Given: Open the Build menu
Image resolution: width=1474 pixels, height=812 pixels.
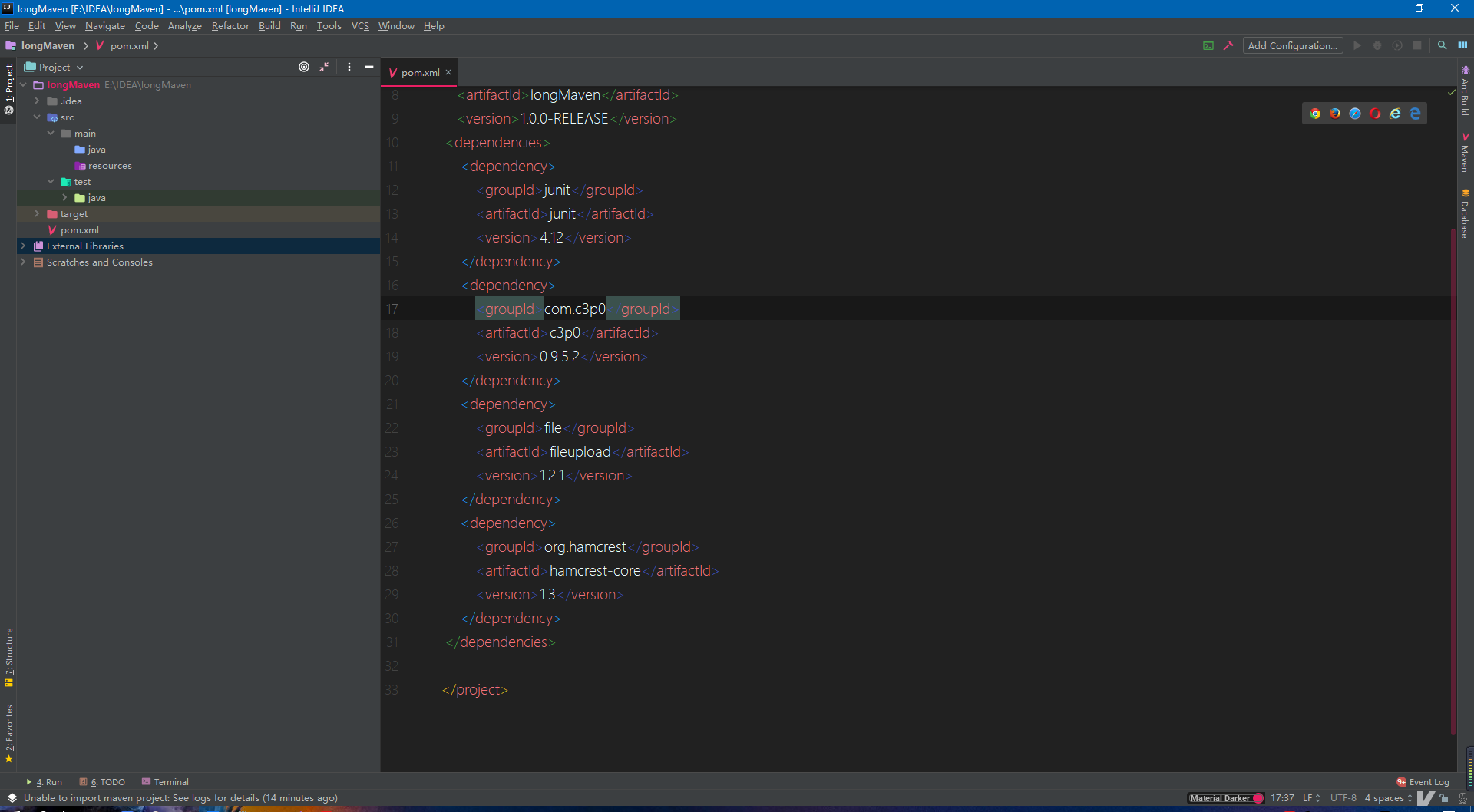Looking at the screenshot, I should [x=269, y=26].
